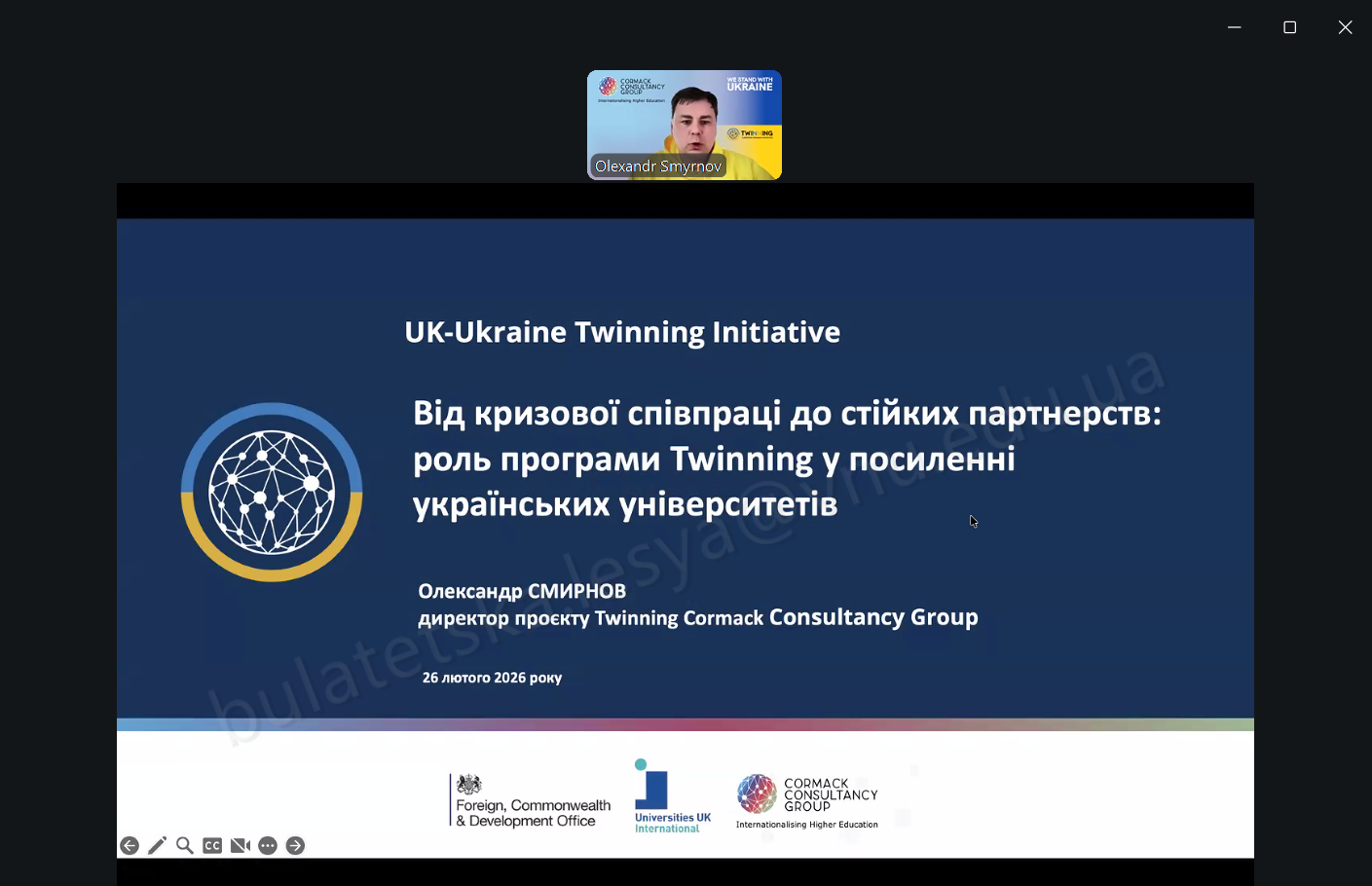This screenshot has height=886, width=1372.
Task: Toggle CC subtitles on the slideshow
Action: coord(212,846)
